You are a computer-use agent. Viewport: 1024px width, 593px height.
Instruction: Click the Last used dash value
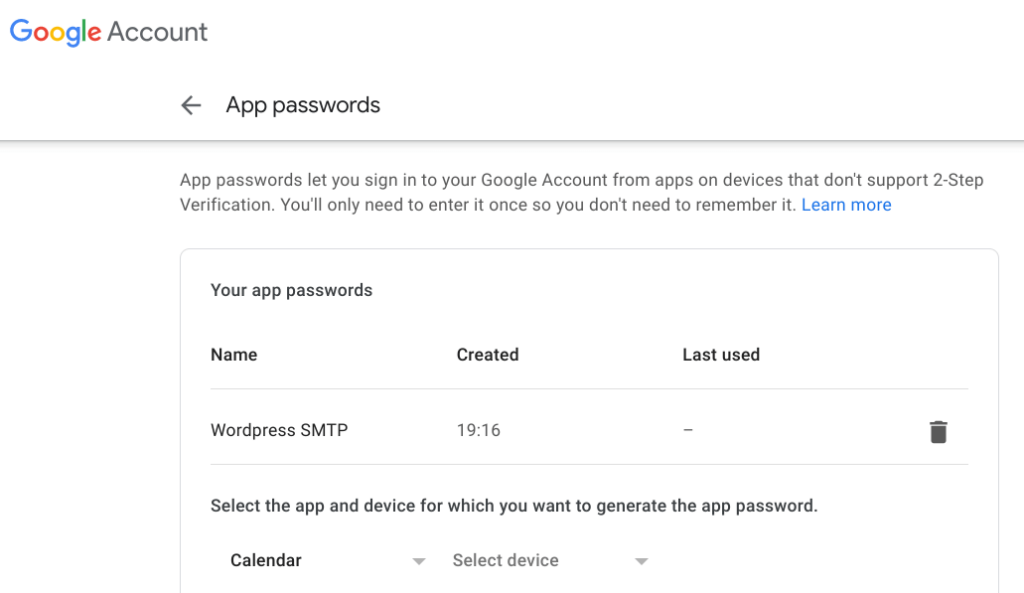[688, 431]
